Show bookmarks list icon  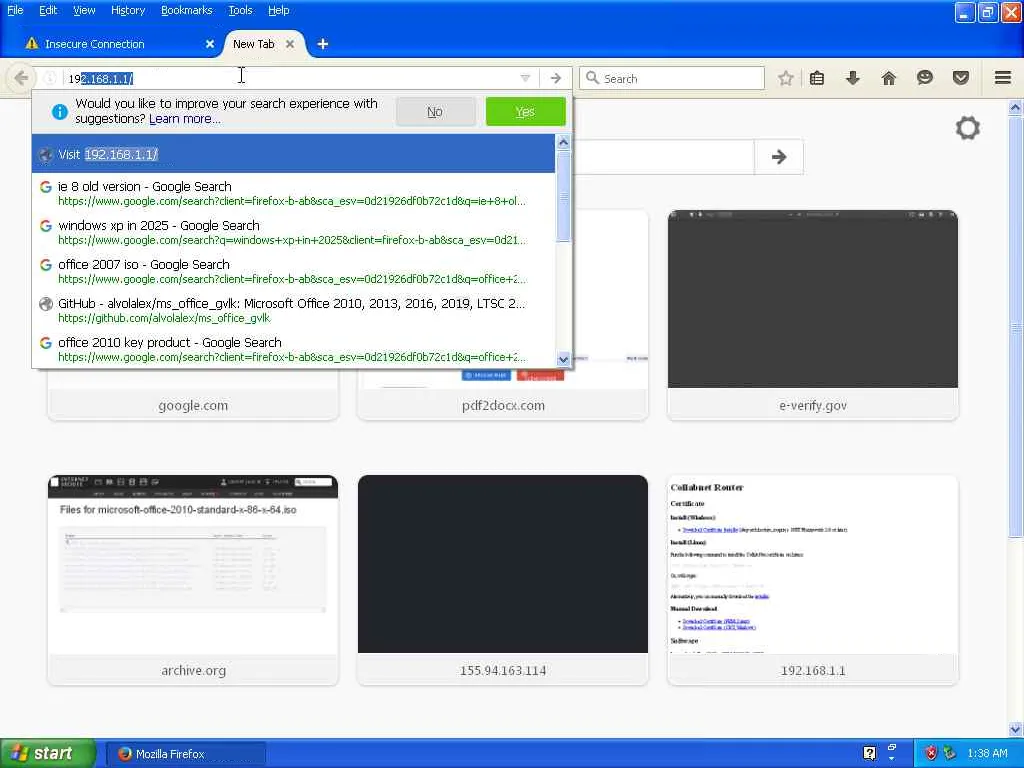pos(816,78)
